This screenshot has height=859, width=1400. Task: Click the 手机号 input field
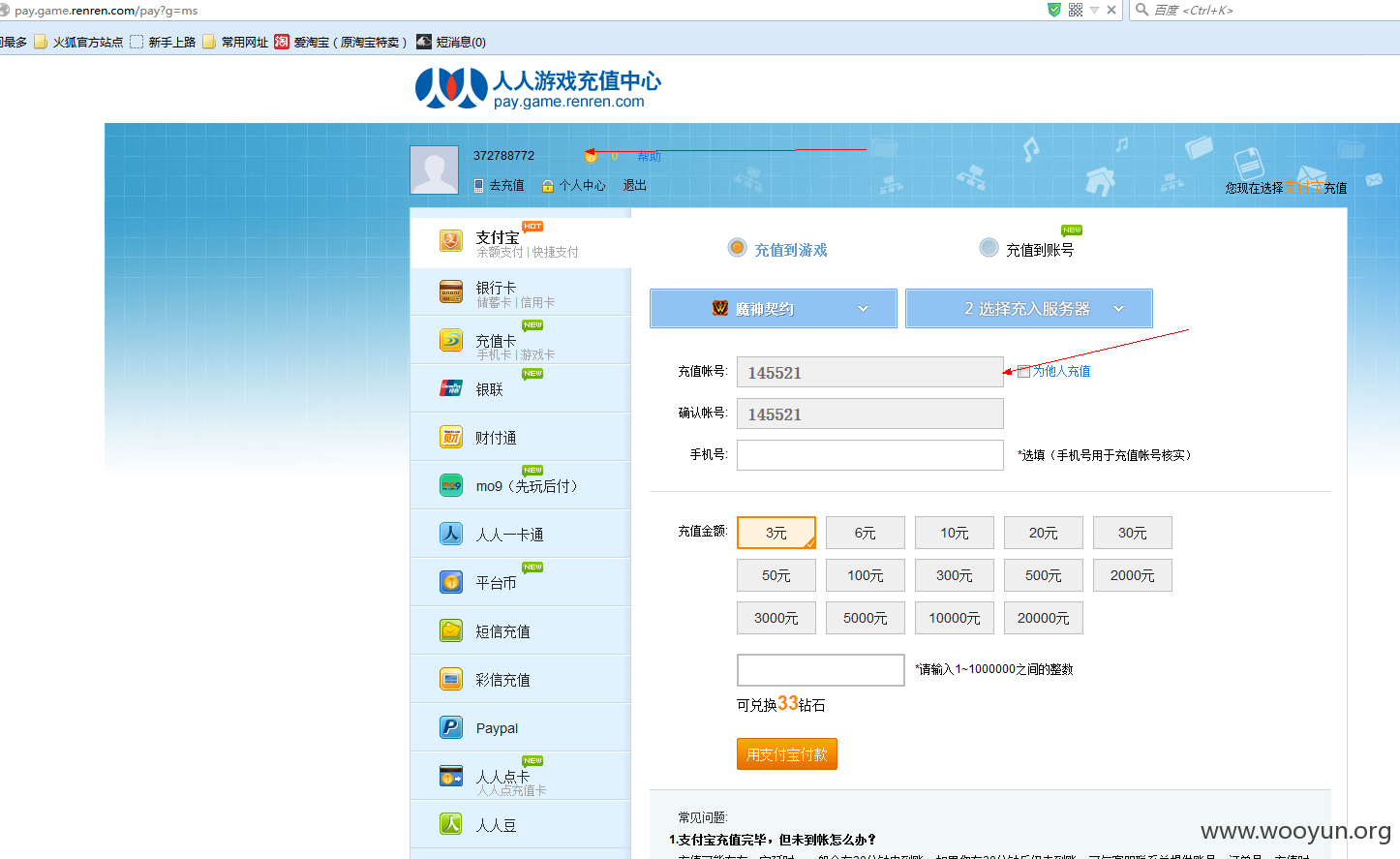pos(870,455)
